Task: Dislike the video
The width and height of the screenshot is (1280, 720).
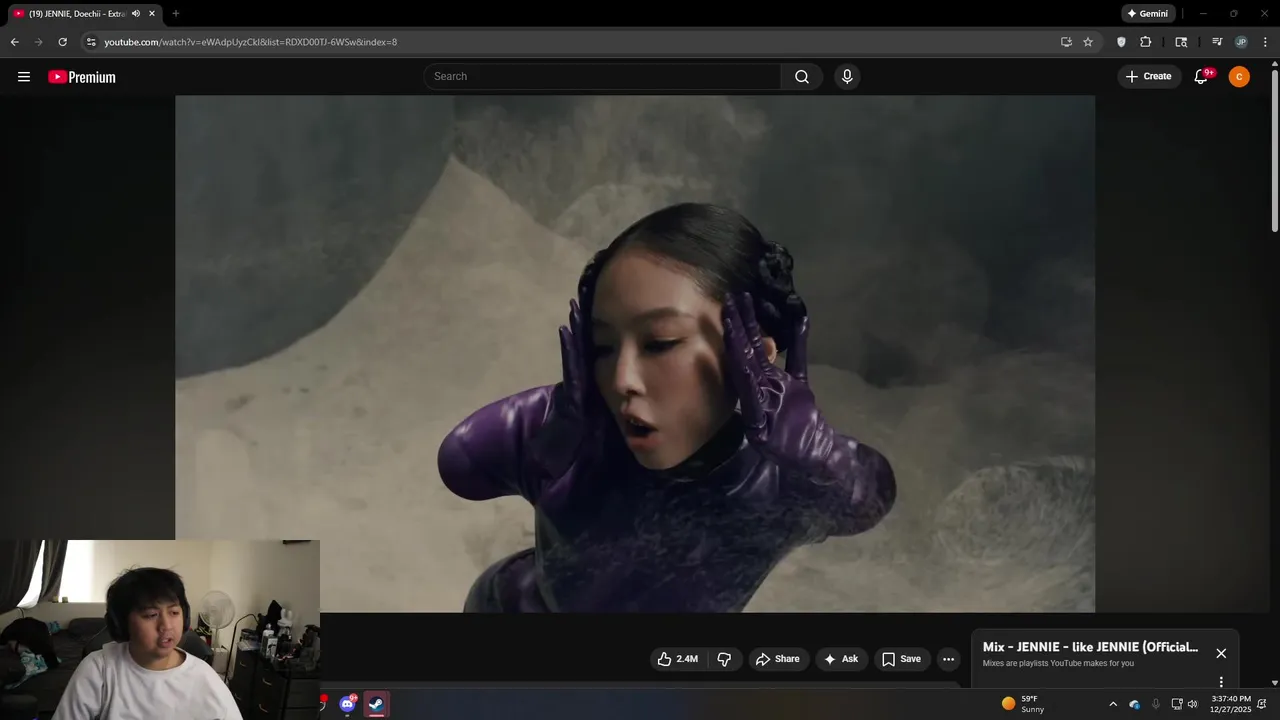Action: click(x=724, y=659)
